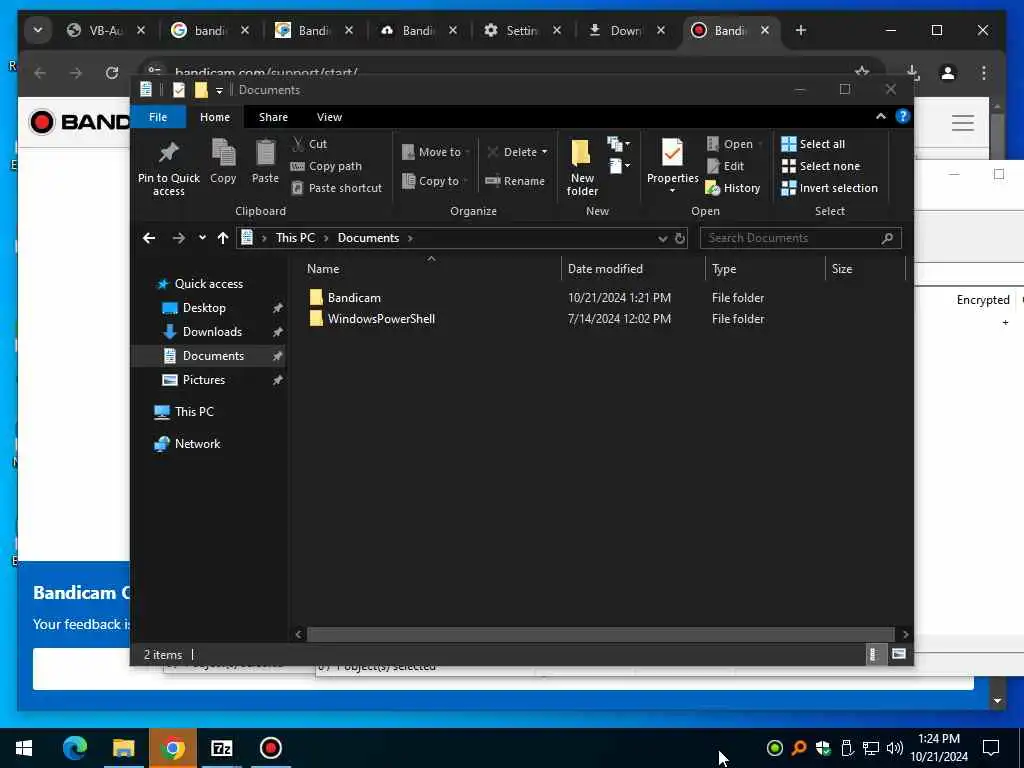Switch to Details view layout

click(874, 654)
